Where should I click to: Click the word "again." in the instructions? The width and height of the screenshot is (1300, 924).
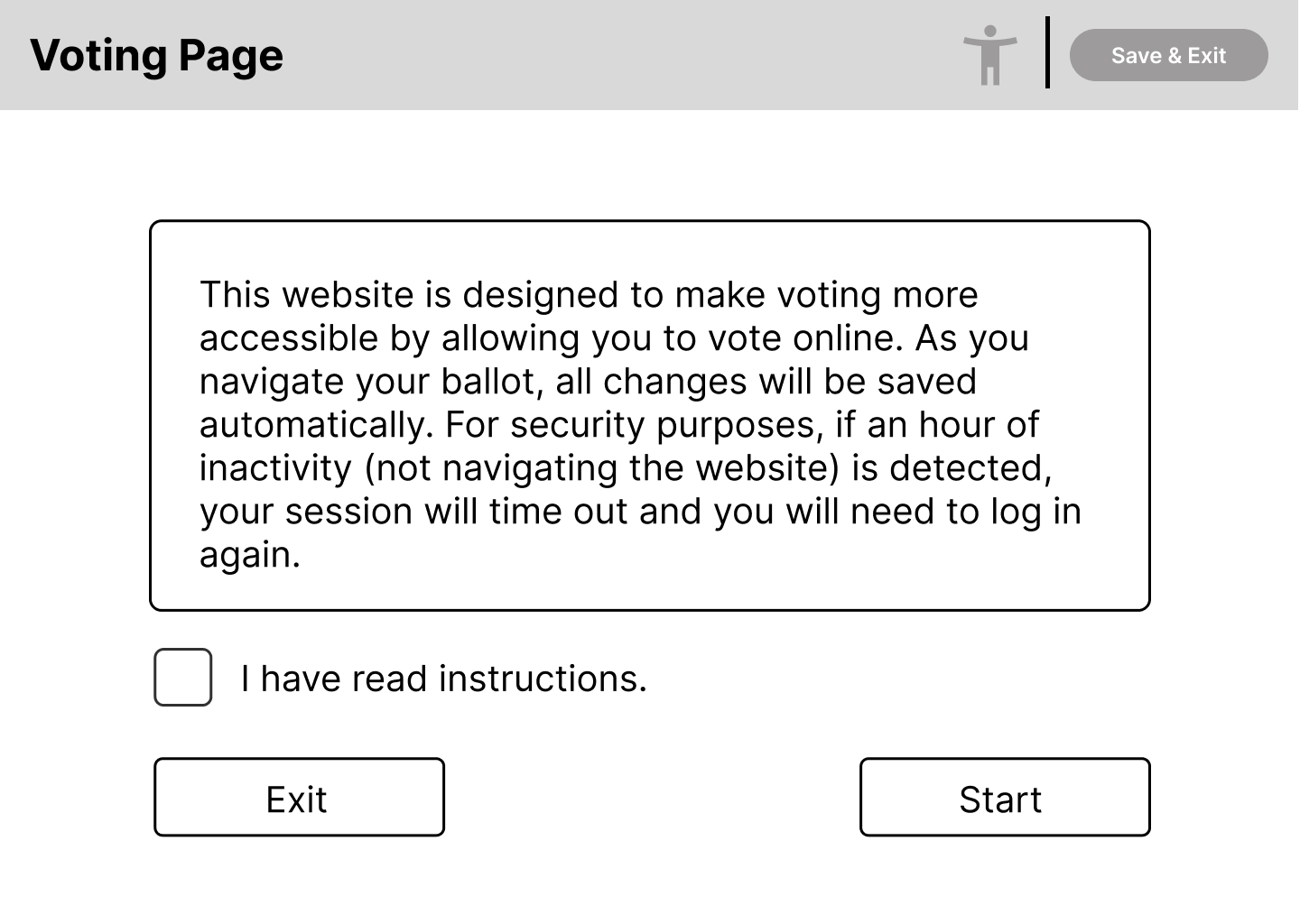pyautogui.click(x=249, y=555)
